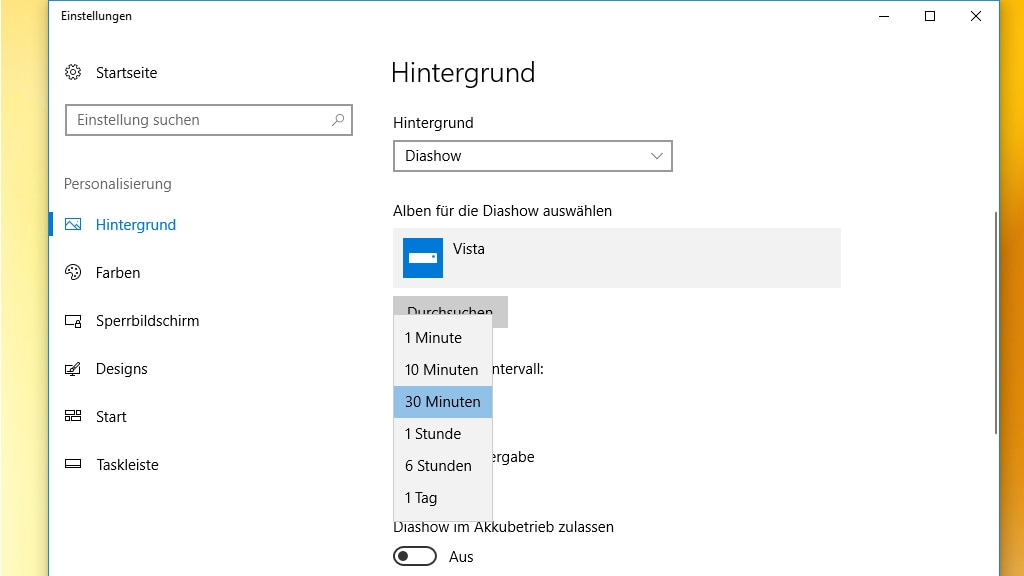
Task: Open the Hintergrund Diashow dropdown
Action: click(532, 156)
